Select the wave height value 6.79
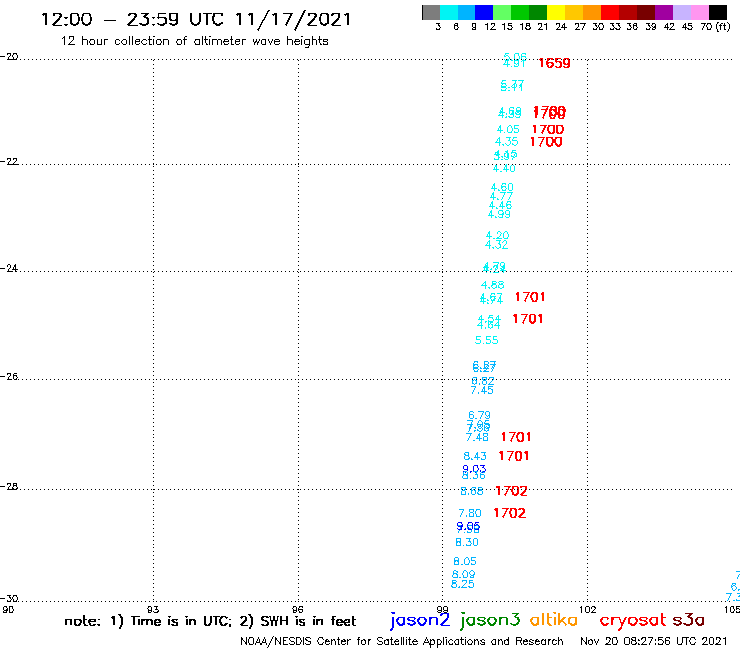Image resolution: width=740 pixels, height=650 pixels. [x=479, y=415]
